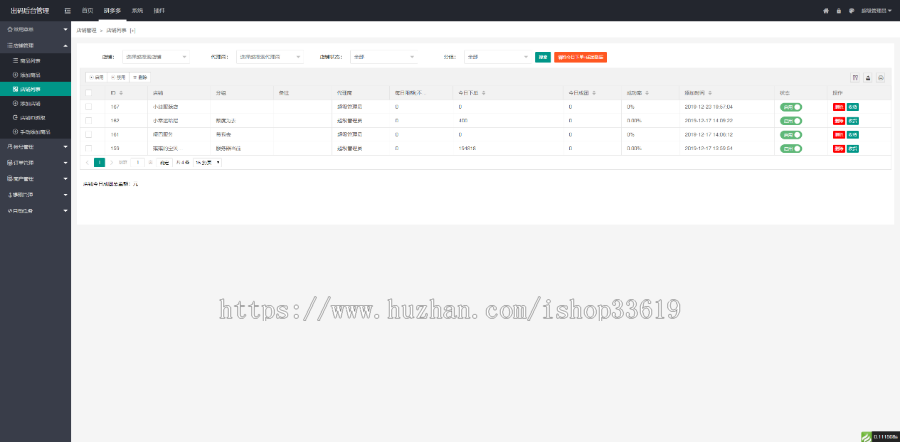Switch to the 插件 top tab
This screenshot has width=900, height=442.
tap(159, 10)
